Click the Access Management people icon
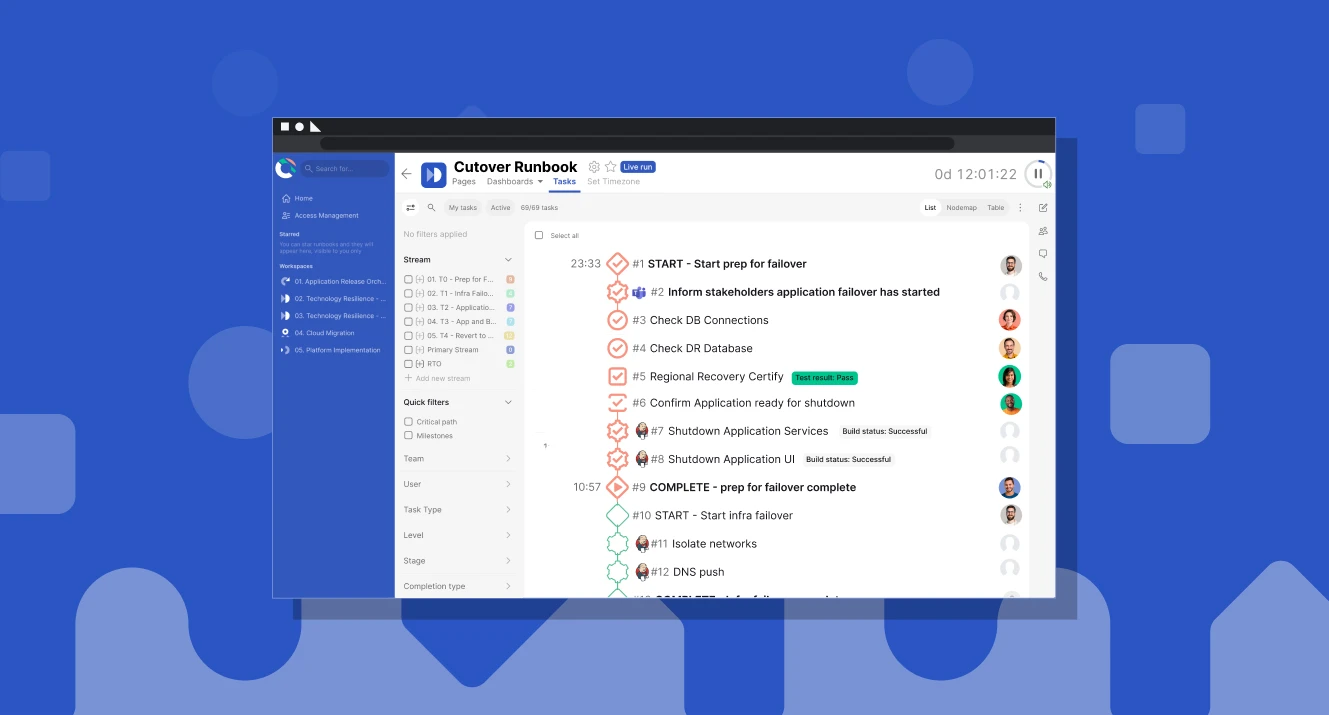This screenshot has height=715, width=1329. (x=286, y=215)
